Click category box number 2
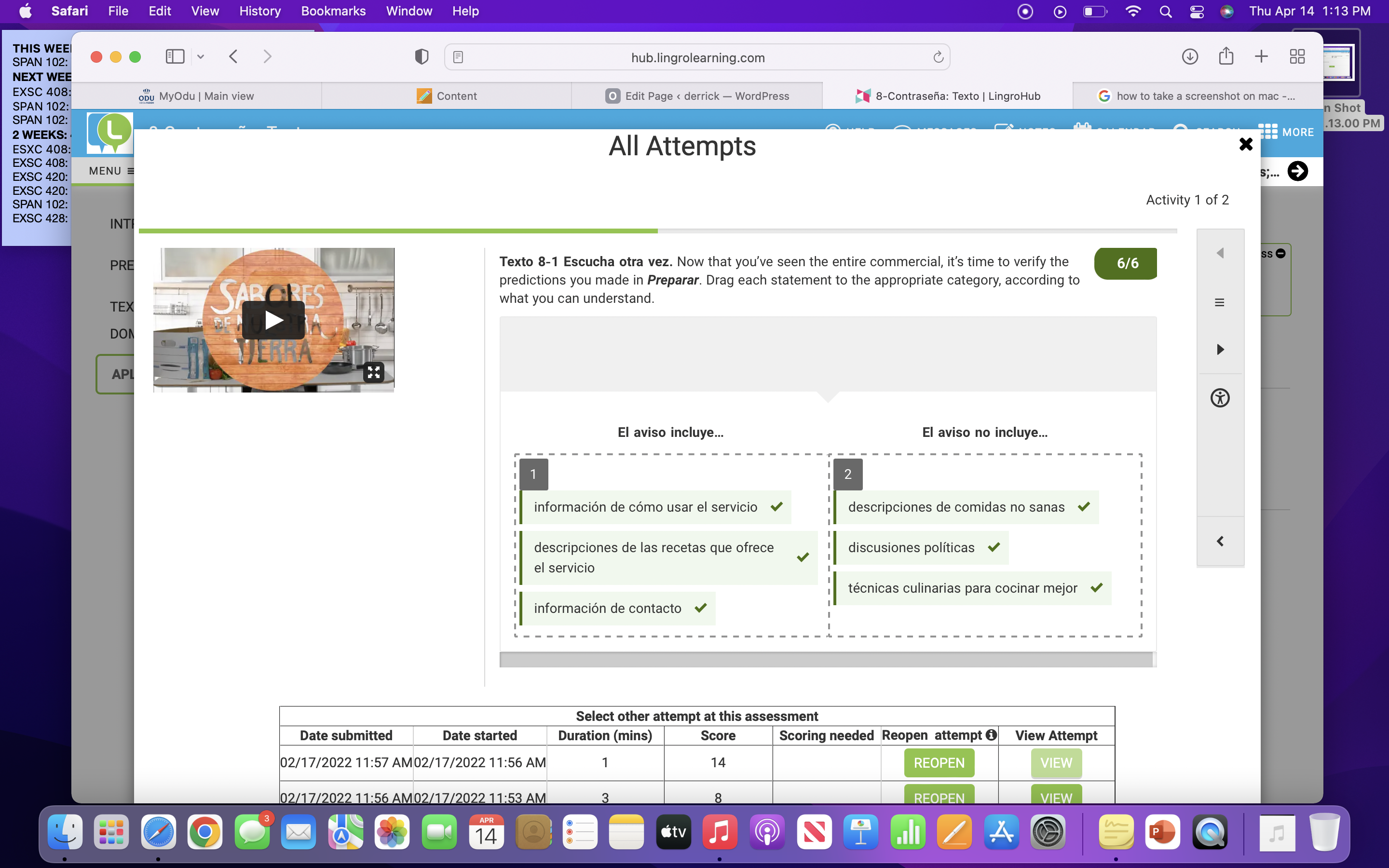 pyautogui.click(x=848, y=474)
